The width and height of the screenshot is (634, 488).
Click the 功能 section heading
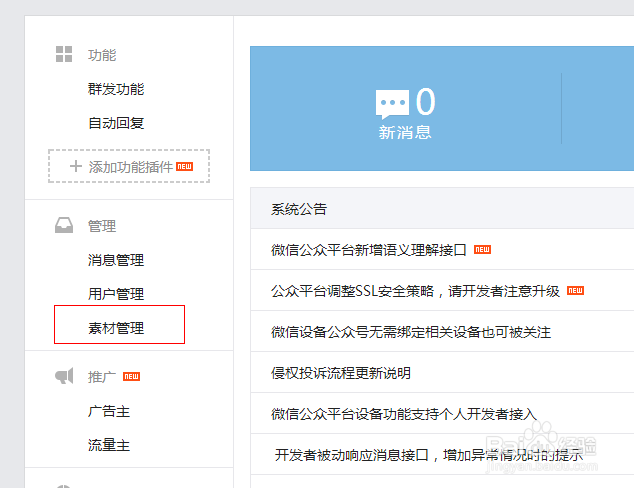click(102, 55)
